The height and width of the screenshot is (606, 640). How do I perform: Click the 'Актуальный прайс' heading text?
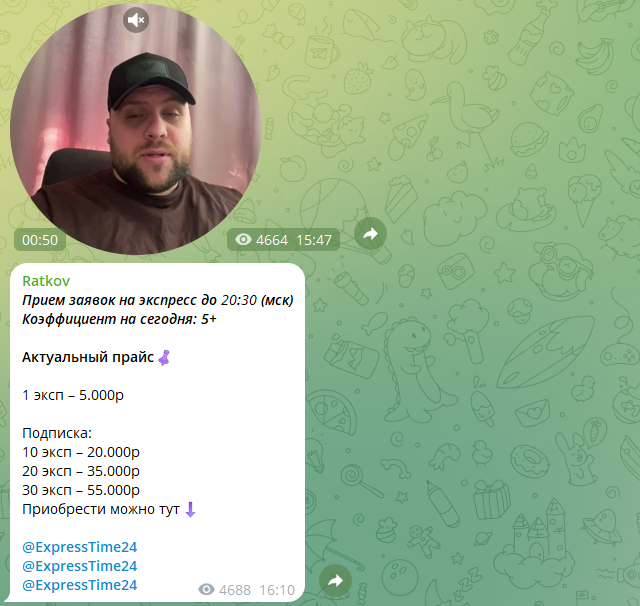88,357
